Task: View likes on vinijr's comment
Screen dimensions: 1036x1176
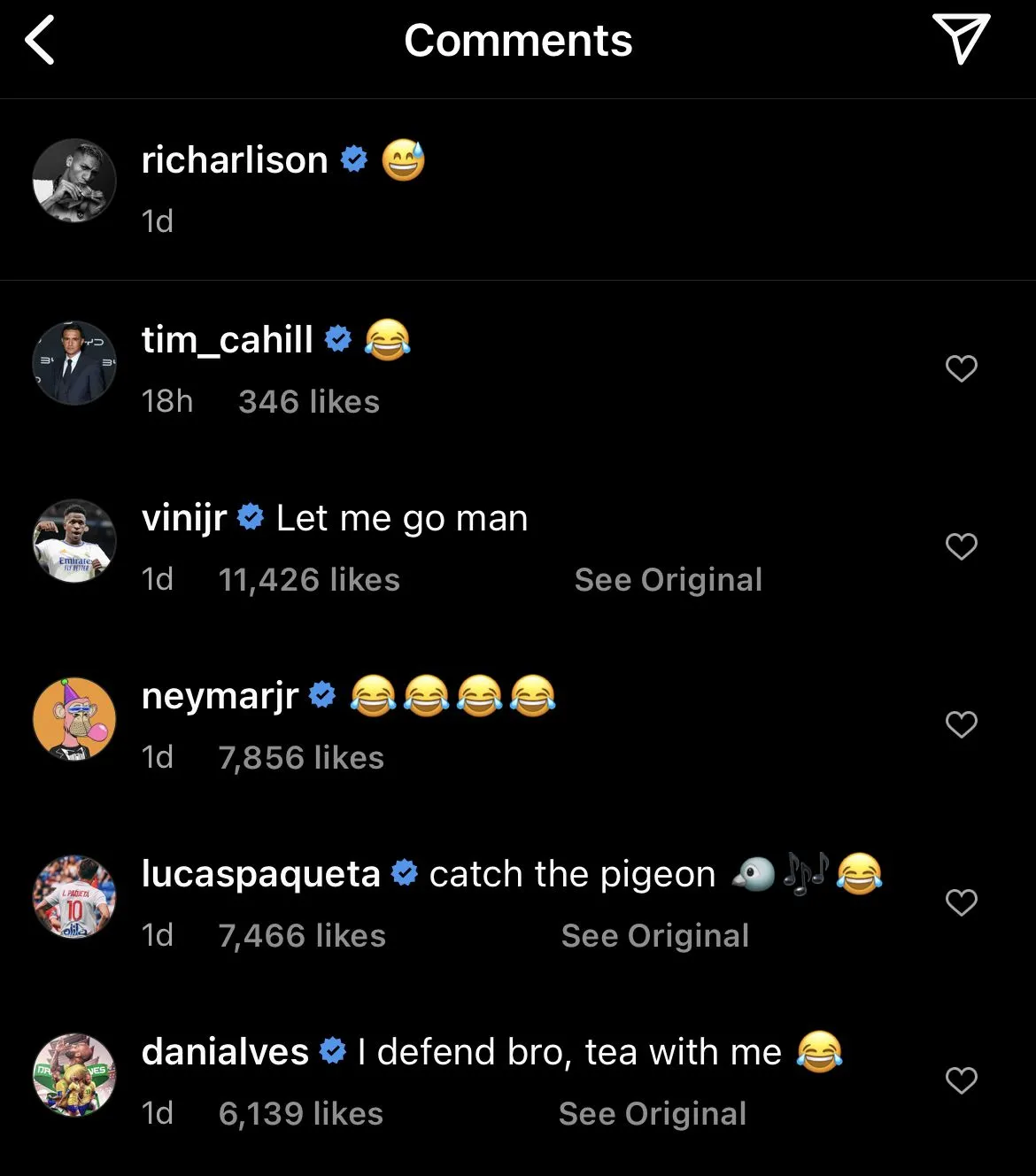Action: coord(309,580)
